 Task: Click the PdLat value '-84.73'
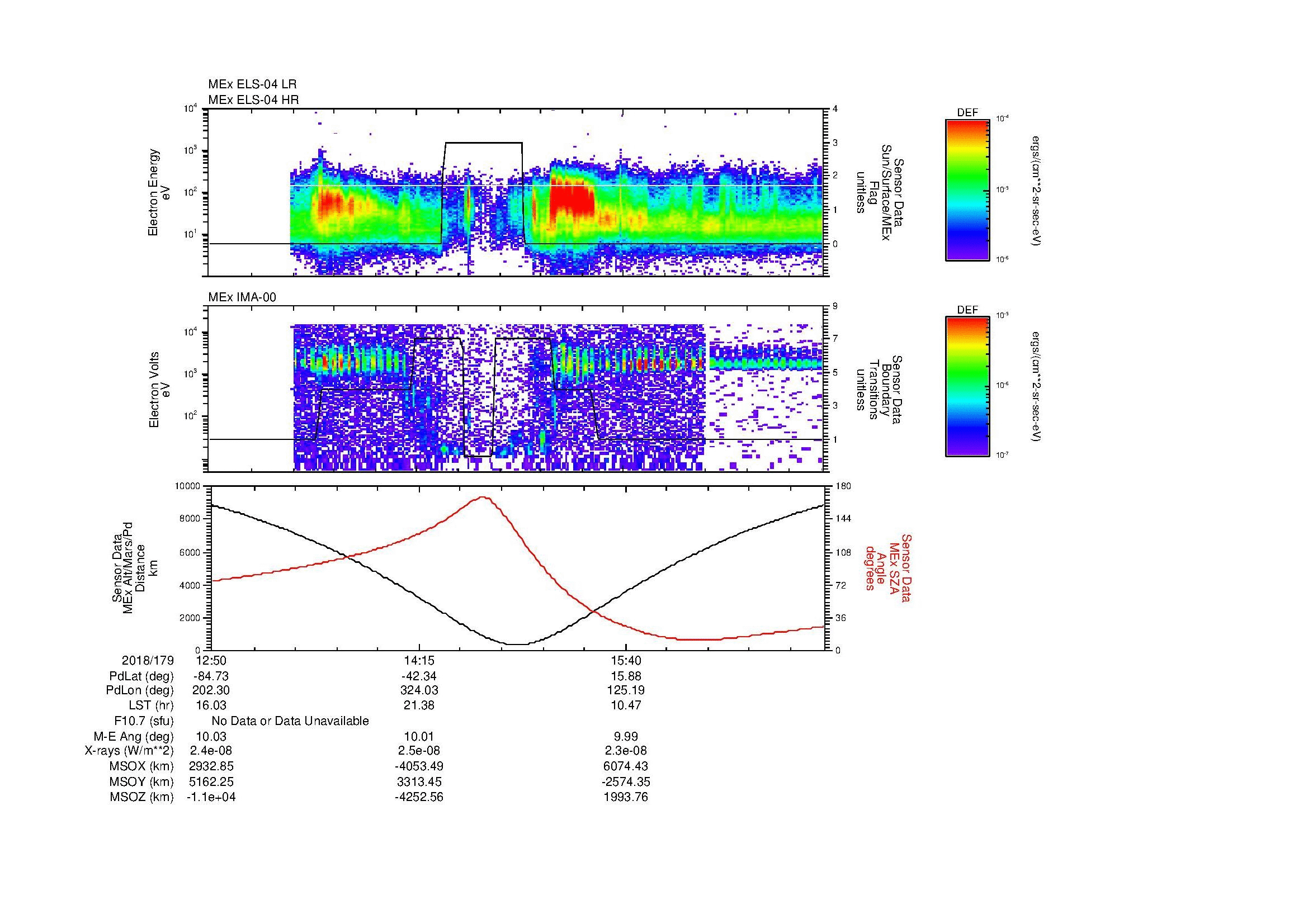click(x=211, y=676)
